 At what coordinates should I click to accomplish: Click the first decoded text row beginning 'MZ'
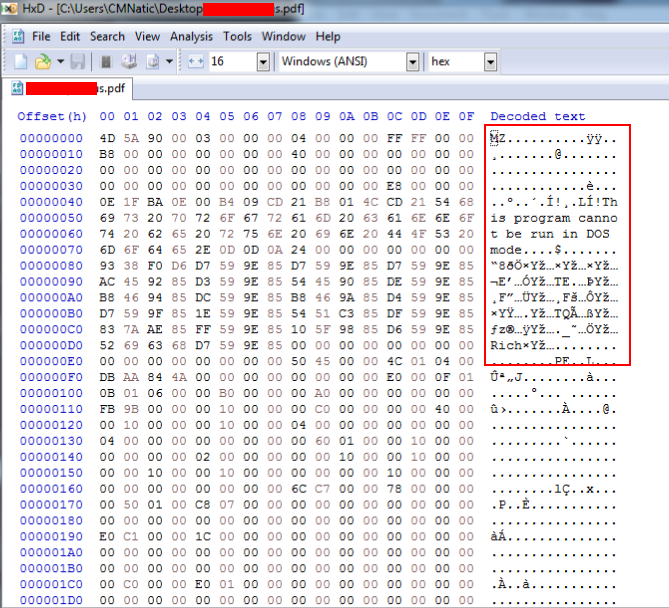pyautogui.click(x=554, y=138)
